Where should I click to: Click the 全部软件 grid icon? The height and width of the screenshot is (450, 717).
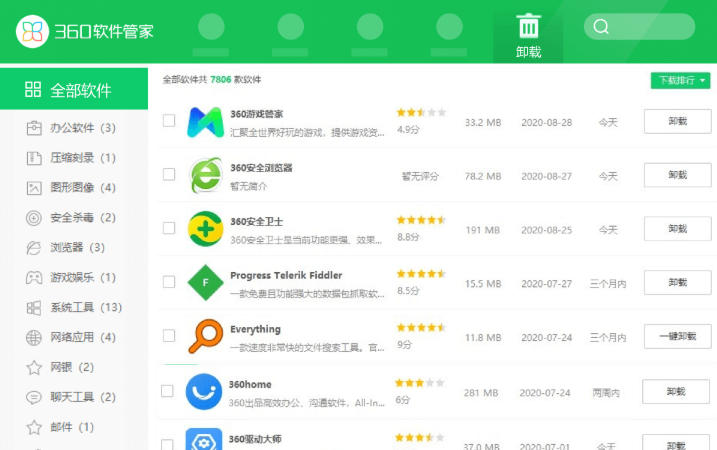coord(33,89)
